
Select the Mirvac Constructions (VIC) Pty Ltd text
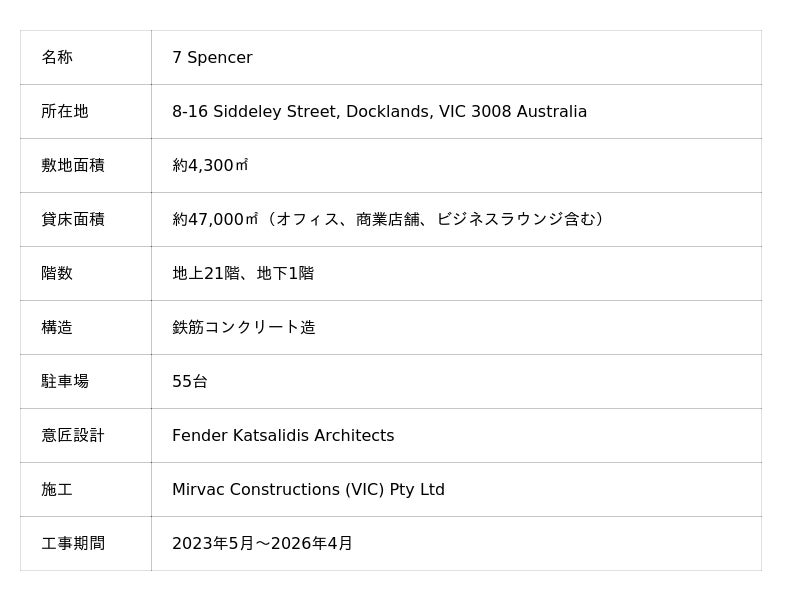[x=308, y=490]
